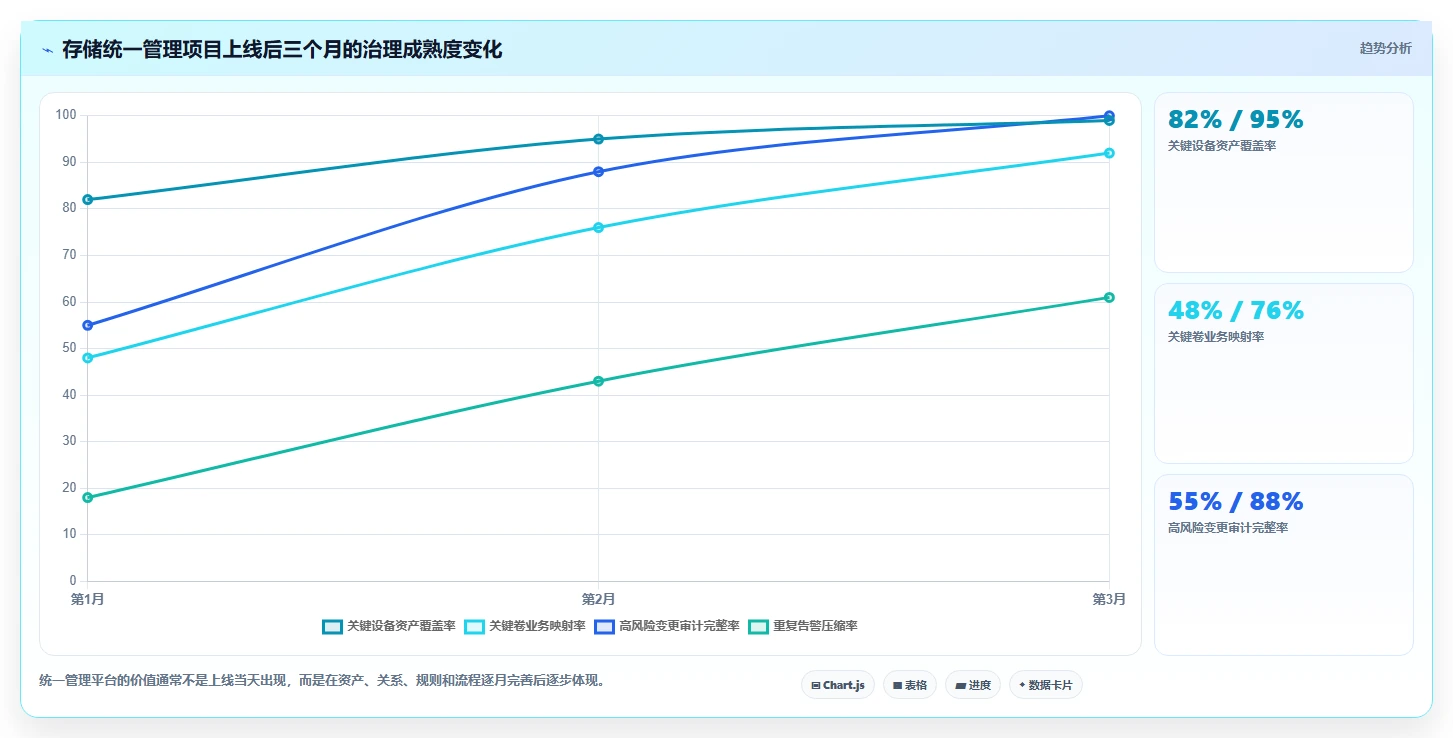The image size is (1453, 738).
Task: Click the 关键设备资产覆盖率 legend label
Action: tap(401, 626)
